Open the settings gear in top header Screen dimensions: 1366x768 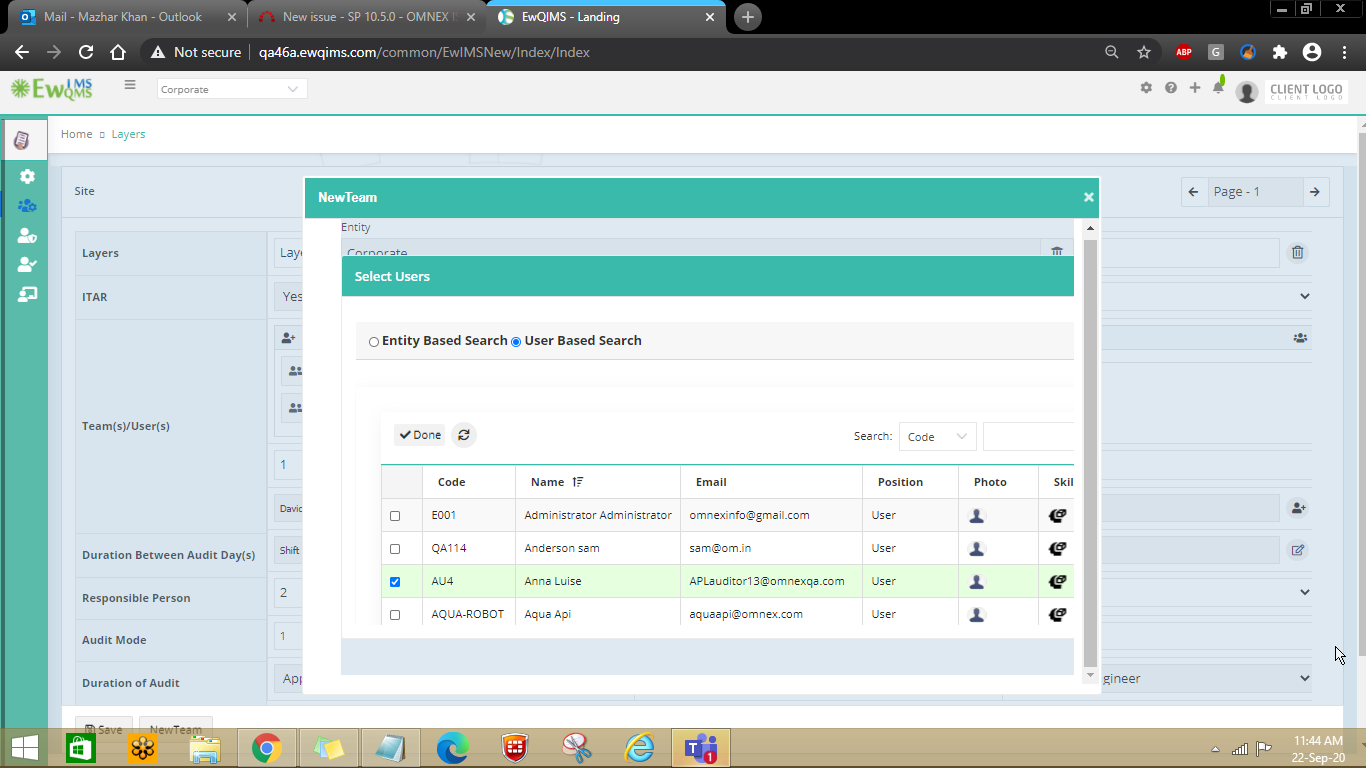tap(1146, 88)
